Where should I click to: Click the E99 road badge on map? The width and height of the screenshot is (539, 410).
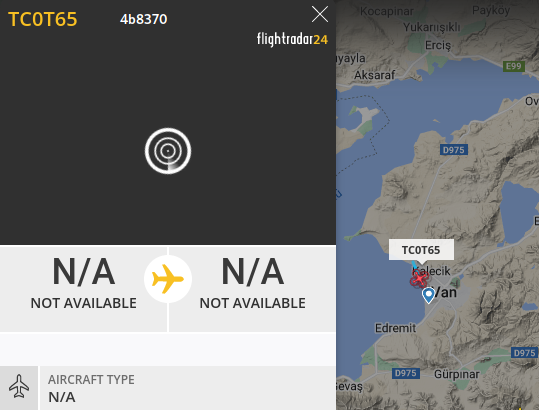coord(514,66)
